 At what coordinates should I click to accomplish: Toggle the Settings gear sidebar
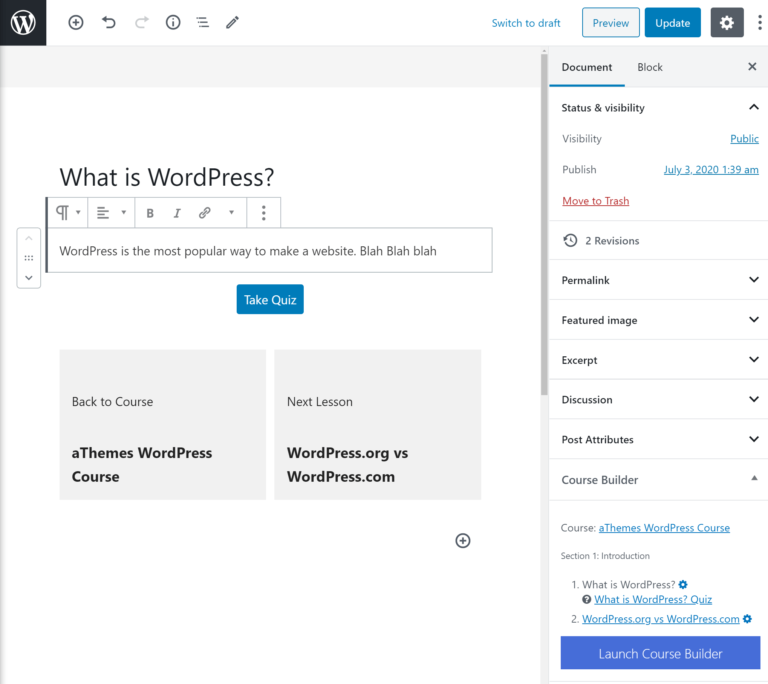[x=727, y=23]
